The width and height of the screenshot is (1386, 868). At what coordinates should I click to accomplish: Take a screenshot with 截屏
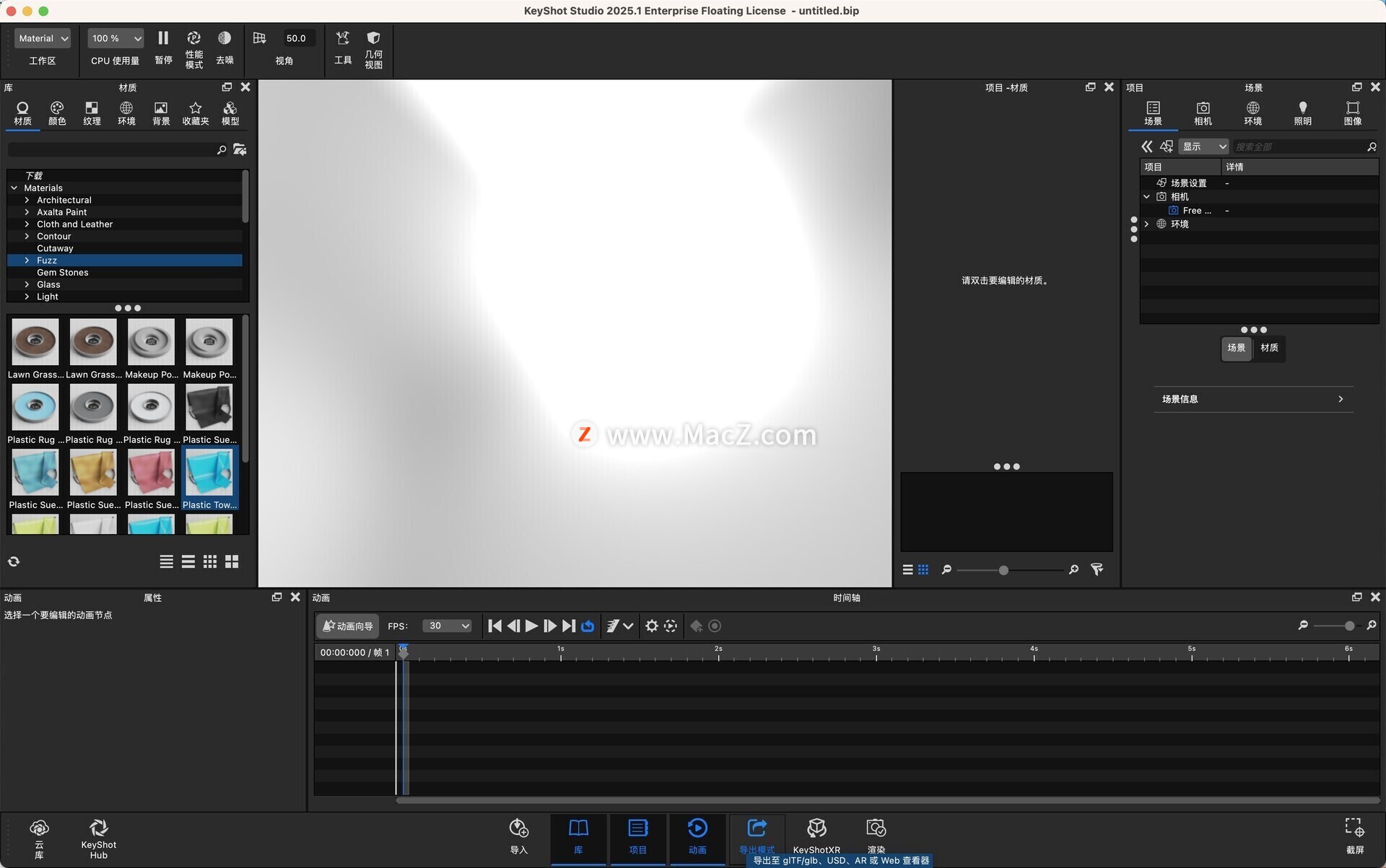(1354, 837)
